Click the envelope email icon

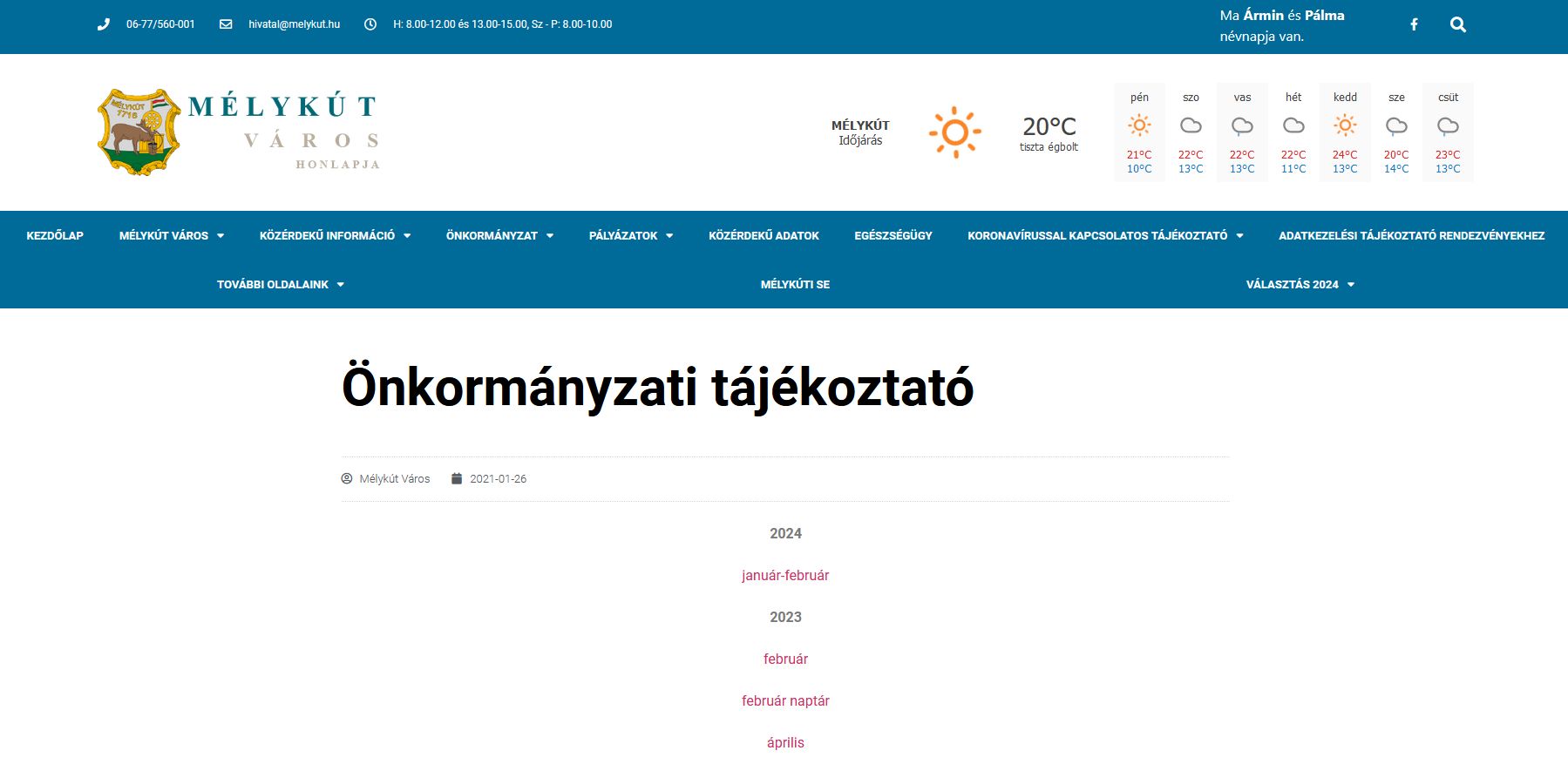pyautogui.click(x=226, y=24)
